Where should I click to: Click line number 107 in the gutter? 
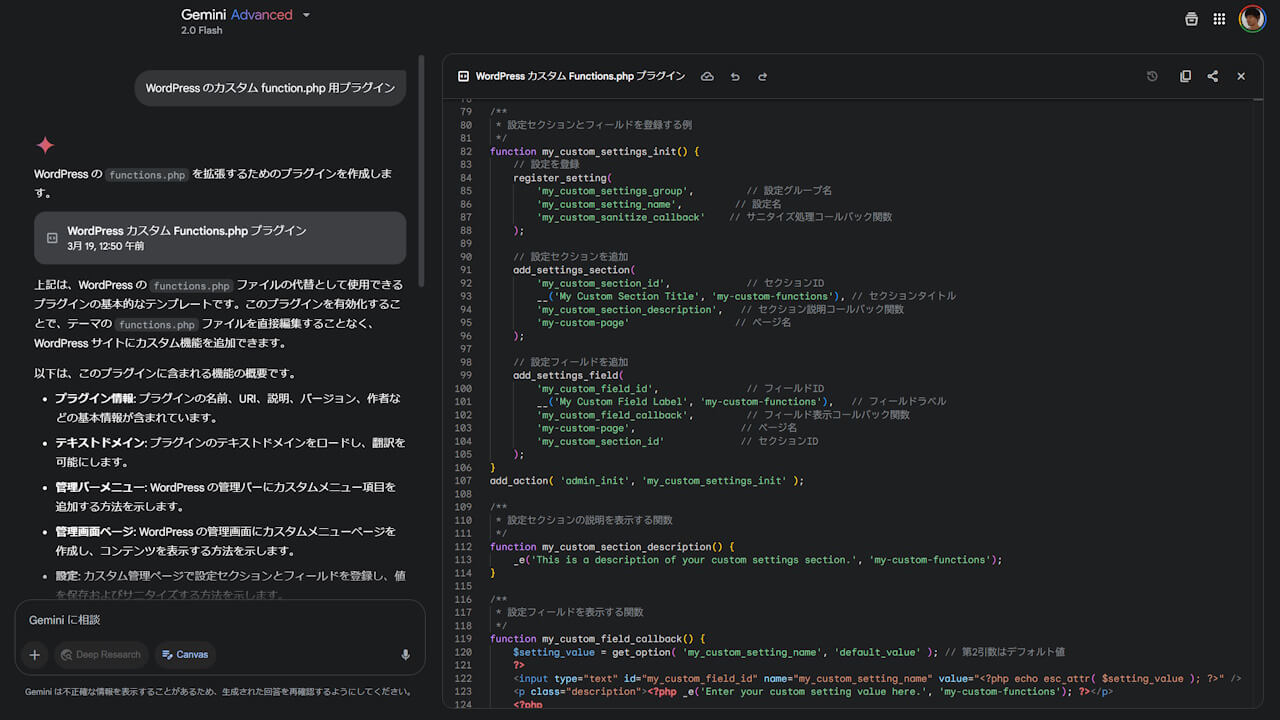coord(463,481)
